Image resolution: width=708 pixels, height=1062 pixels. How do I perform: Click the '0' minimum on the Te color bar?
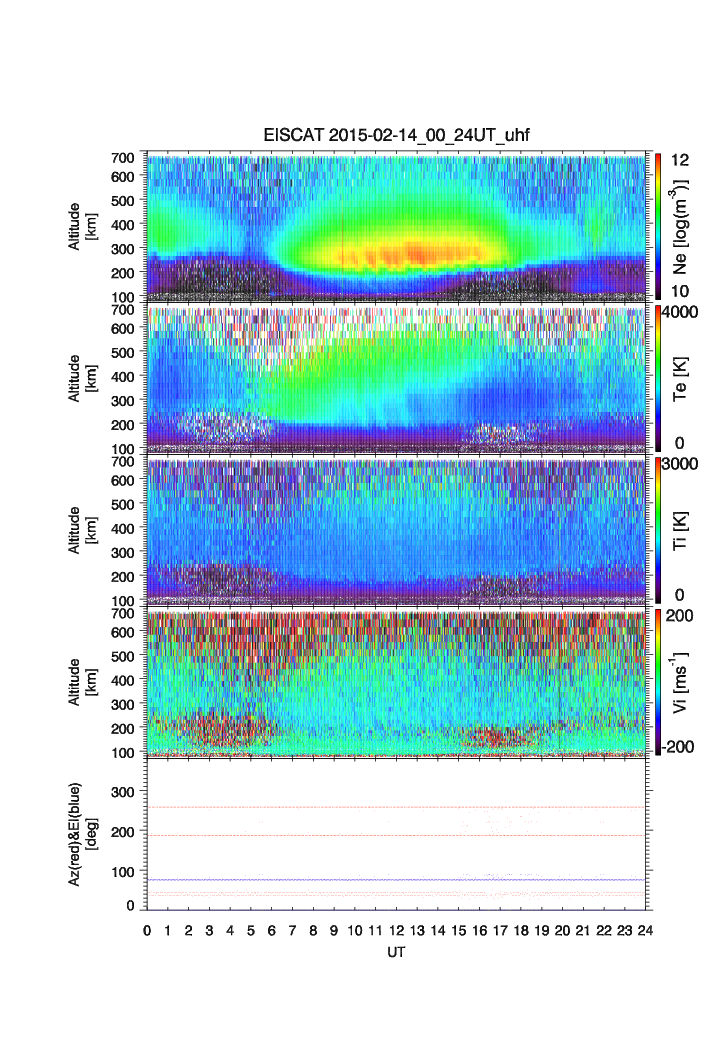680,443
